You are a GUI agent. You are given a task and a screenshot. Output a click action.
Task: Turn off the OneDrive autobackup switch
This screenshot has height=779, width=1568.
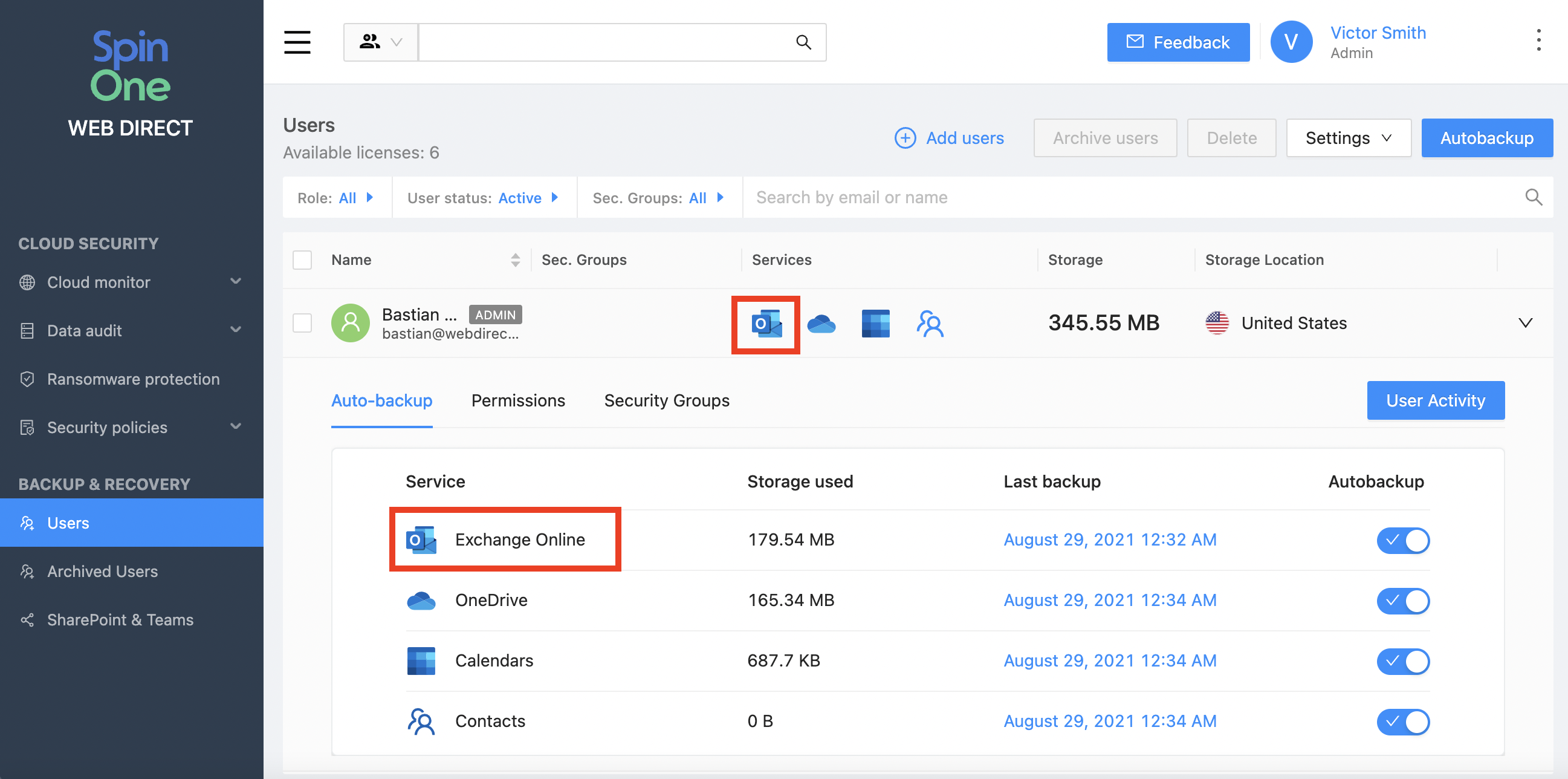pyautogui.click(x=1403, y=601)
